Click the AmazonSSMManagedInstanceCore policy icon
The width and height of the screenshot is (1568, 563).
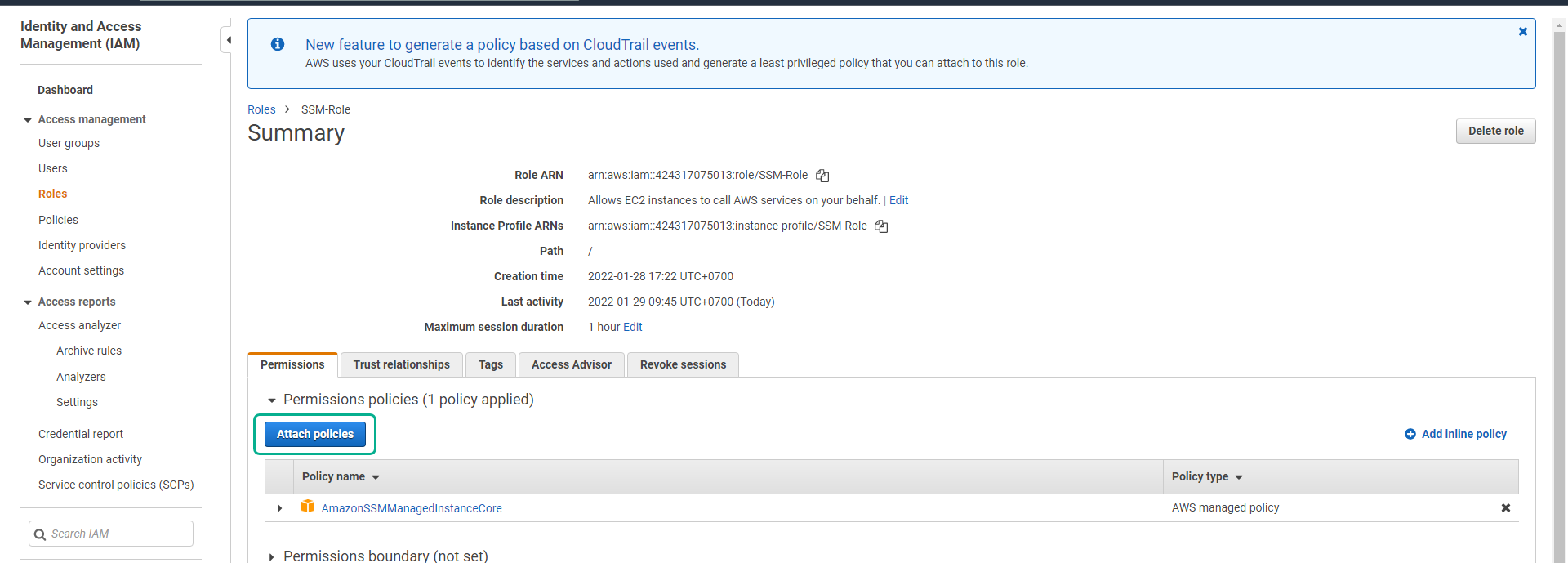point(308,507)
